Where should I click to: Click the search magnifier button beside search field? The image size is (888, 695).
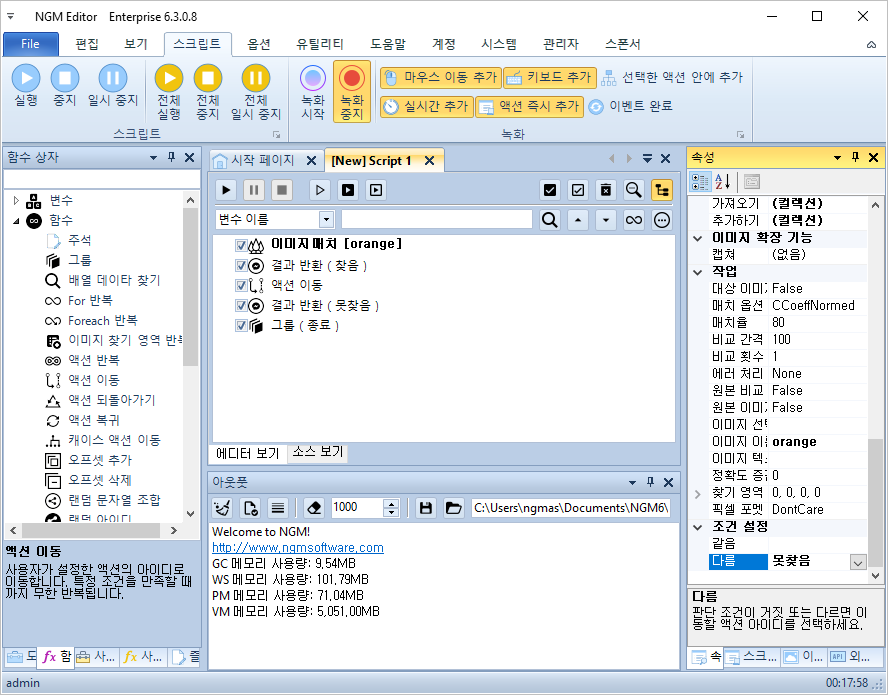549,219
